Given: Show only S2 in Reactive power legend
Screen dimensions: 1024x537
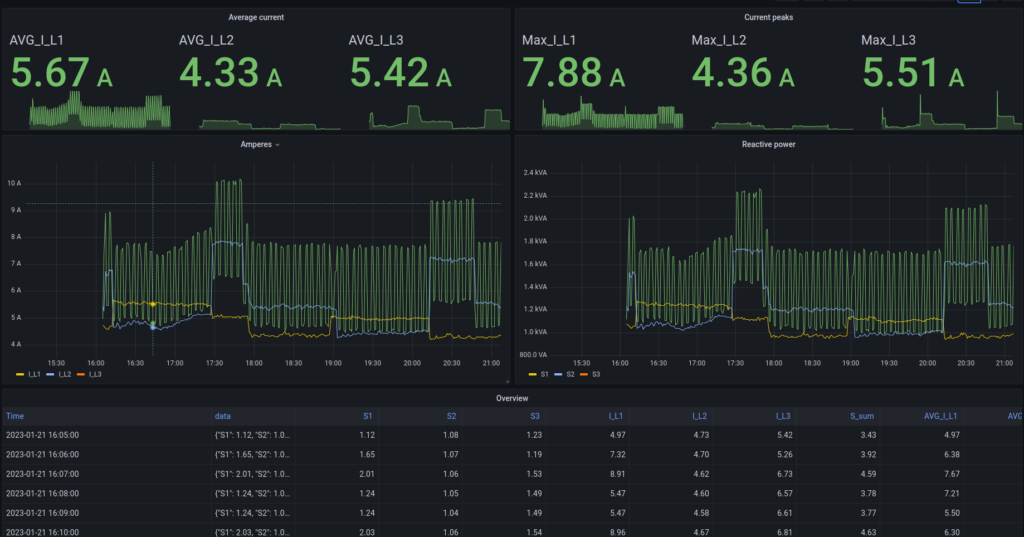Looking at the screenshot, I should tap(570, 374).
